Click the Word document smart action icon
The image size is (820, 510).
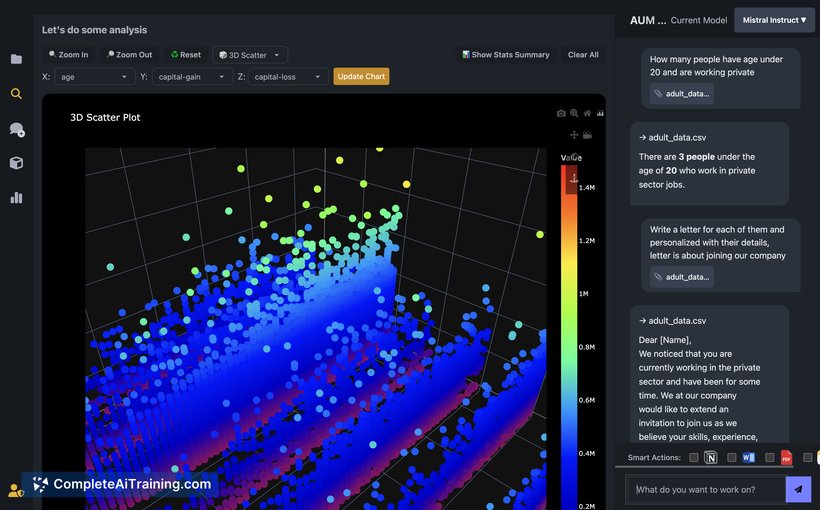click(x=749, y=457)
